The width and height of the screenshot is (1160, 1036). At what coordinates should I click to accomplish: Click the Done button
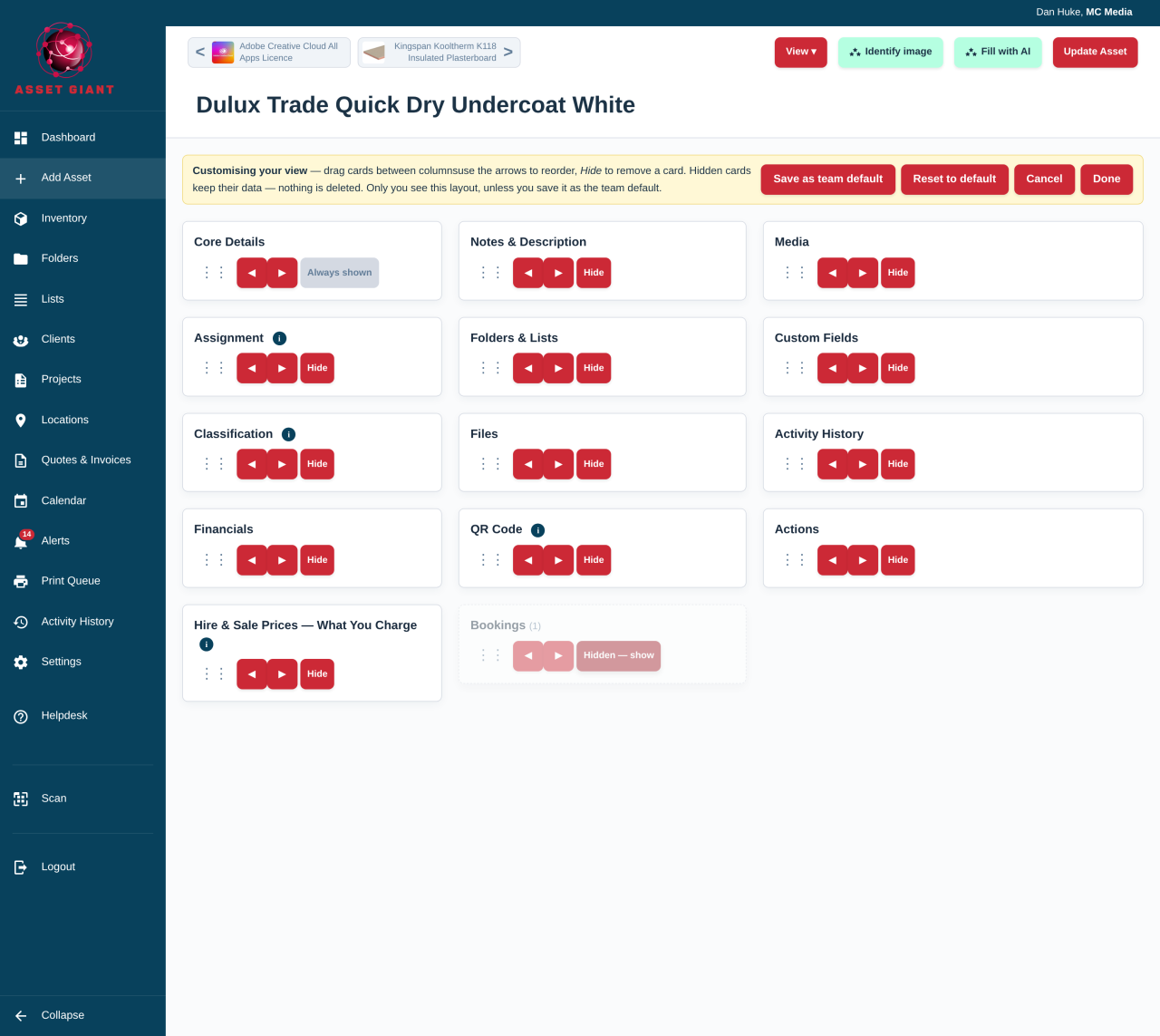[1107, 179]
